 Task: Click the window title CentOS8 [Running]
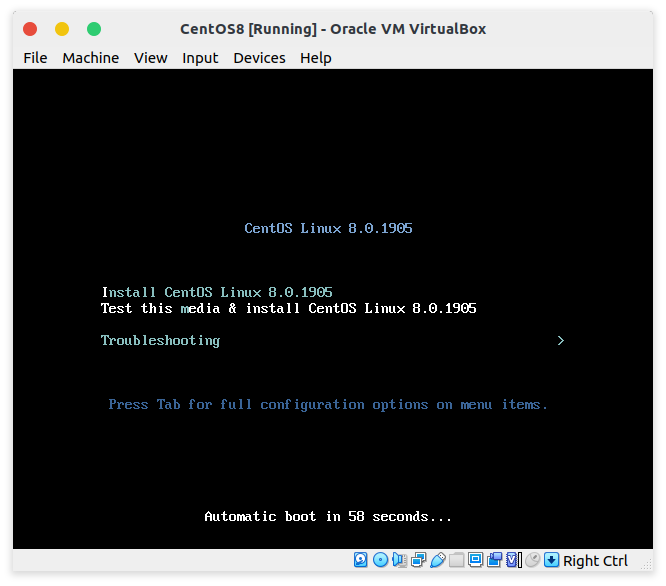(333, 29)
